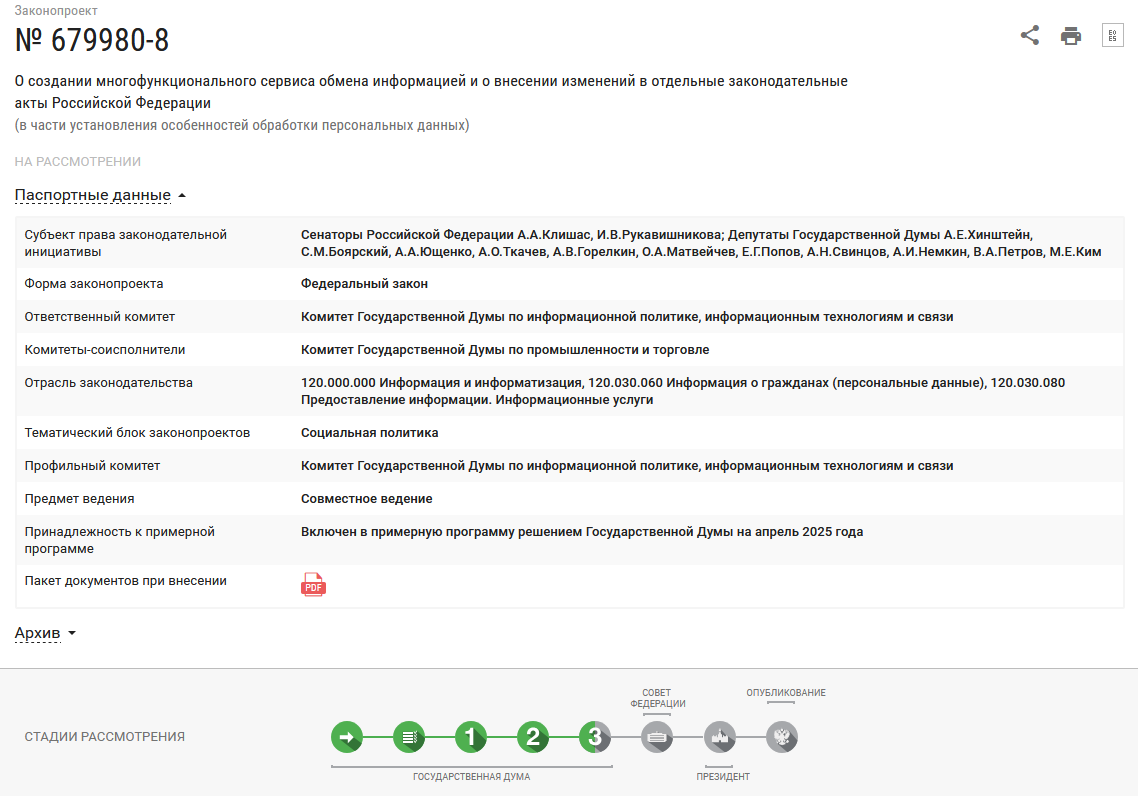
Task: Select the President stage icon
Action: (719, 737)
